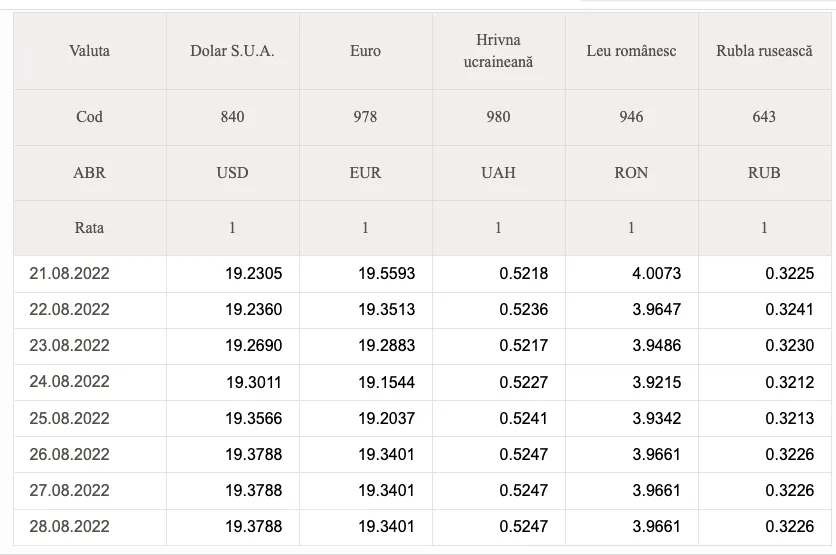Select the EUR abbreviation cell
836x555 pixels.
366,173
